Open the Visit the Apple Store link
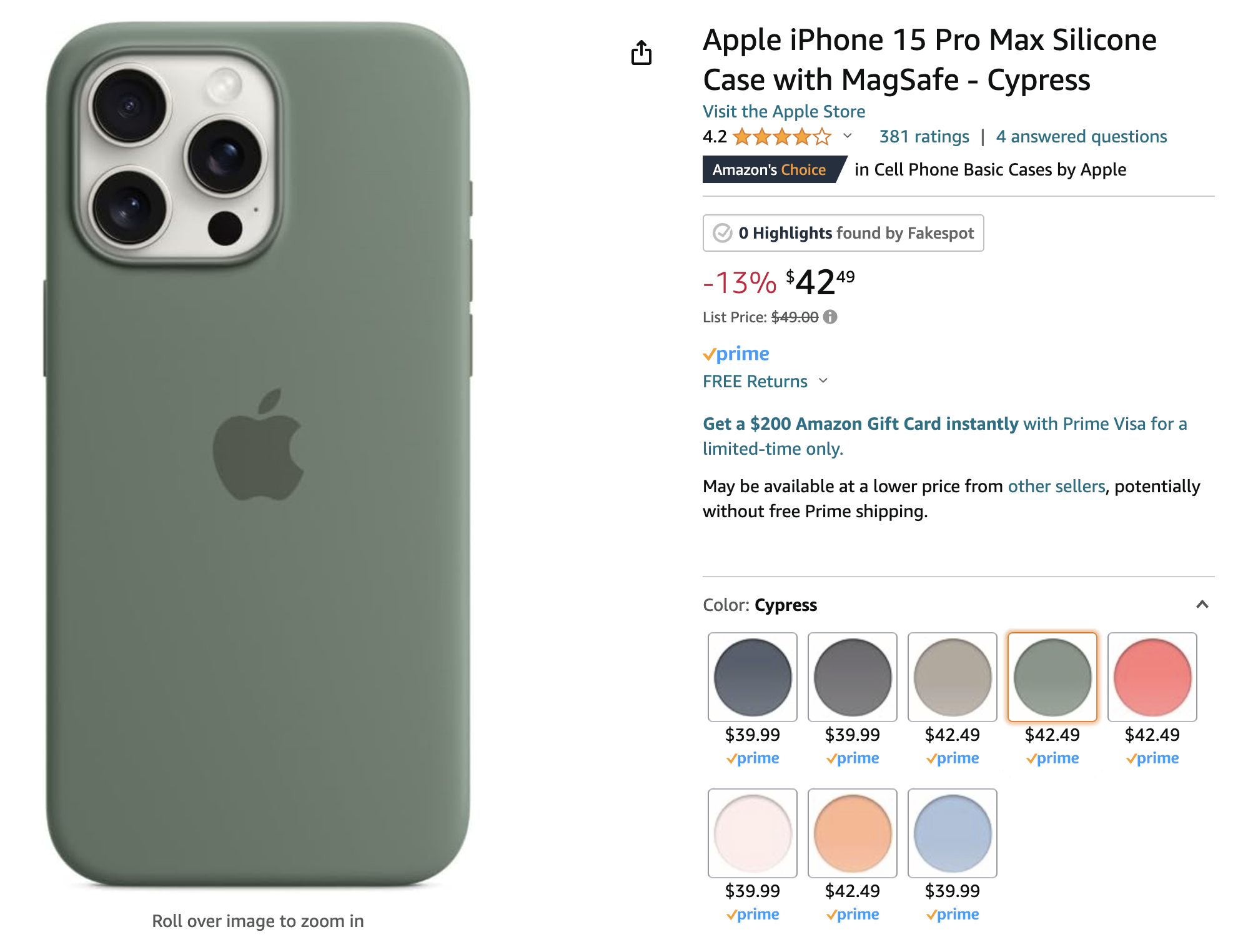Image resolution: width=1238 pixels, height=952 pixels. [x=784, y=111]
